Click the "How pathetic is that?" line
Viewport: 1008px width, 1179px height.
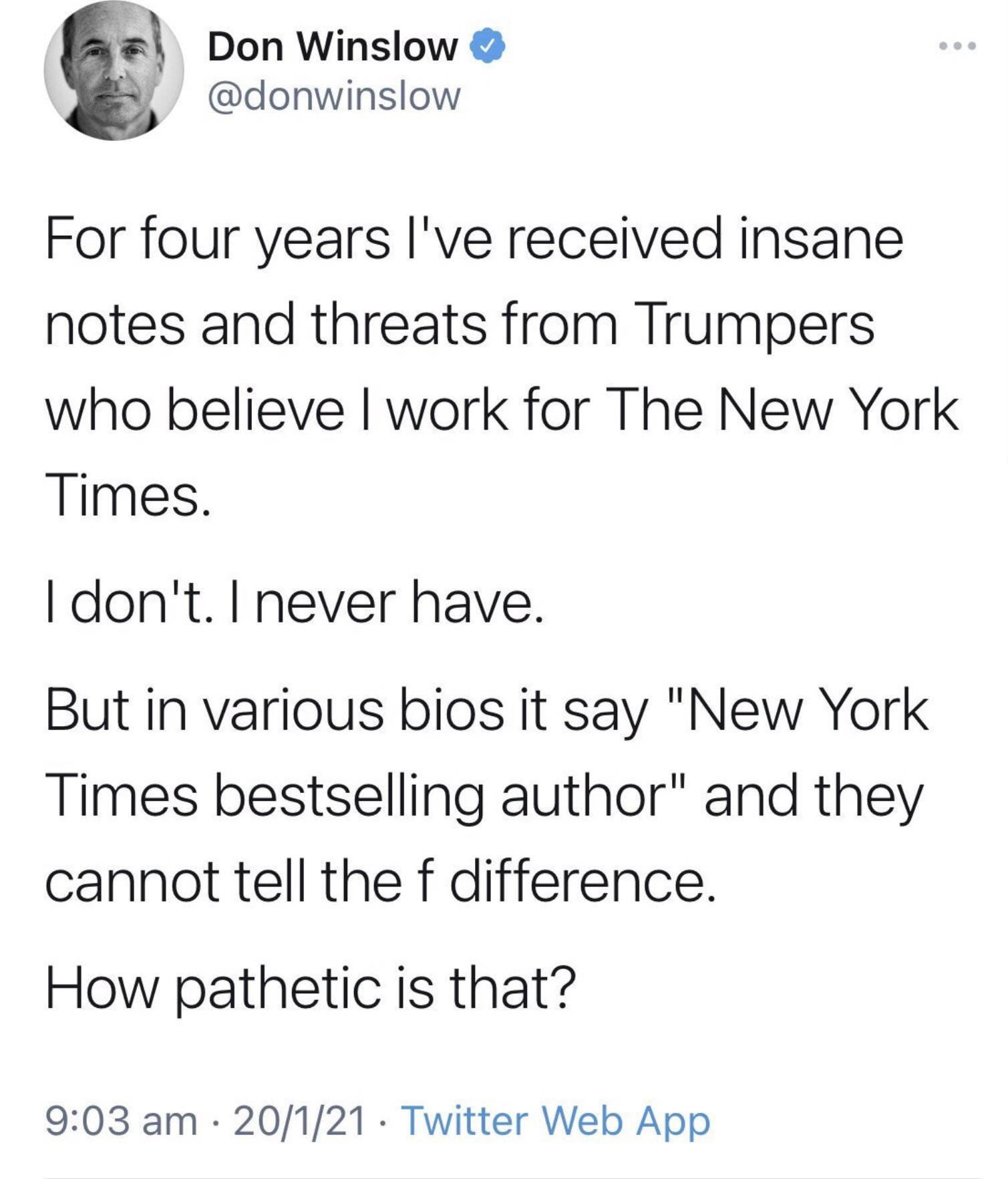click(x=311, y=988)
